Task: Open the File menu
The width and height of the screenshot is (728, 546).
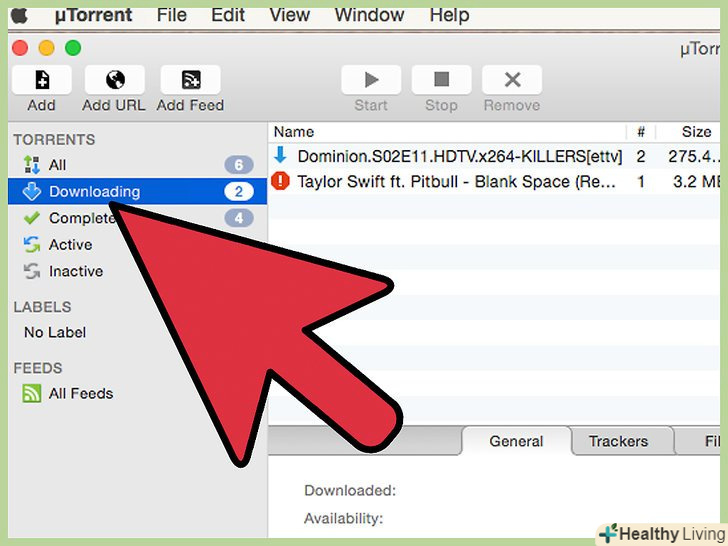Action: click(172, 15)
